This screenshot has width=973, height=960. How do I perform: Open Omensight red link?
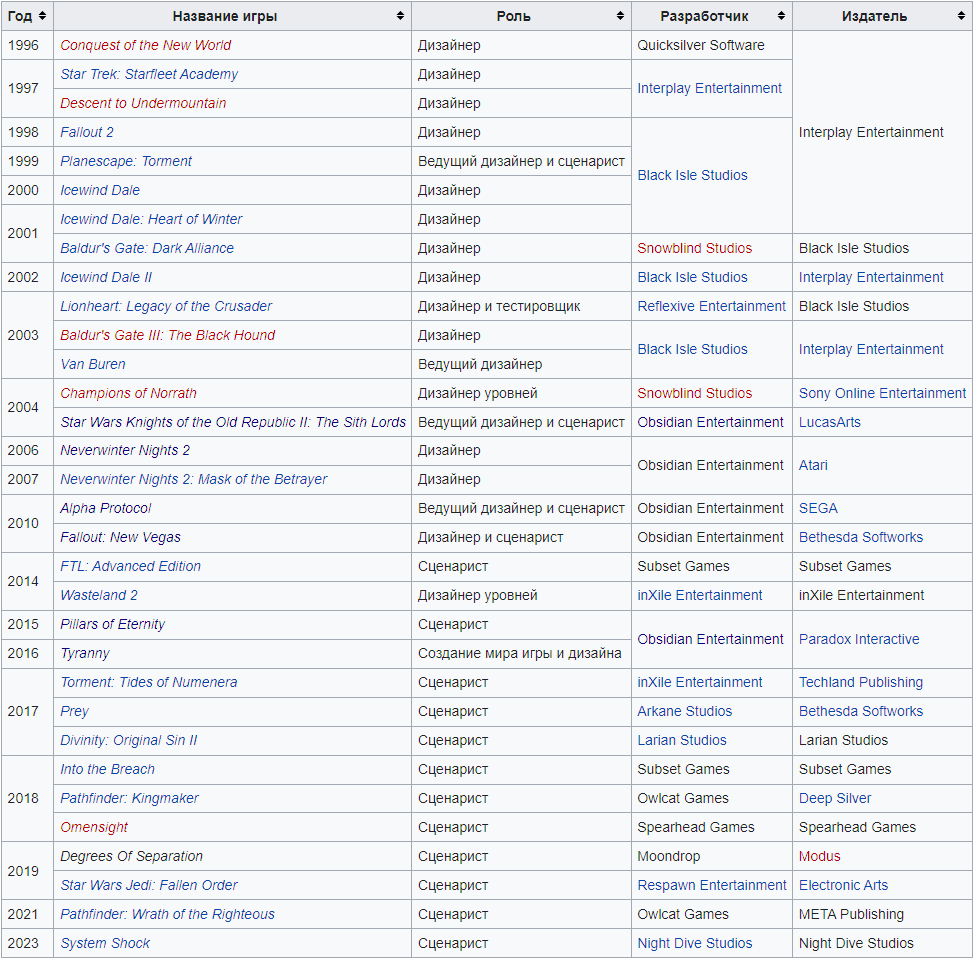94,827
